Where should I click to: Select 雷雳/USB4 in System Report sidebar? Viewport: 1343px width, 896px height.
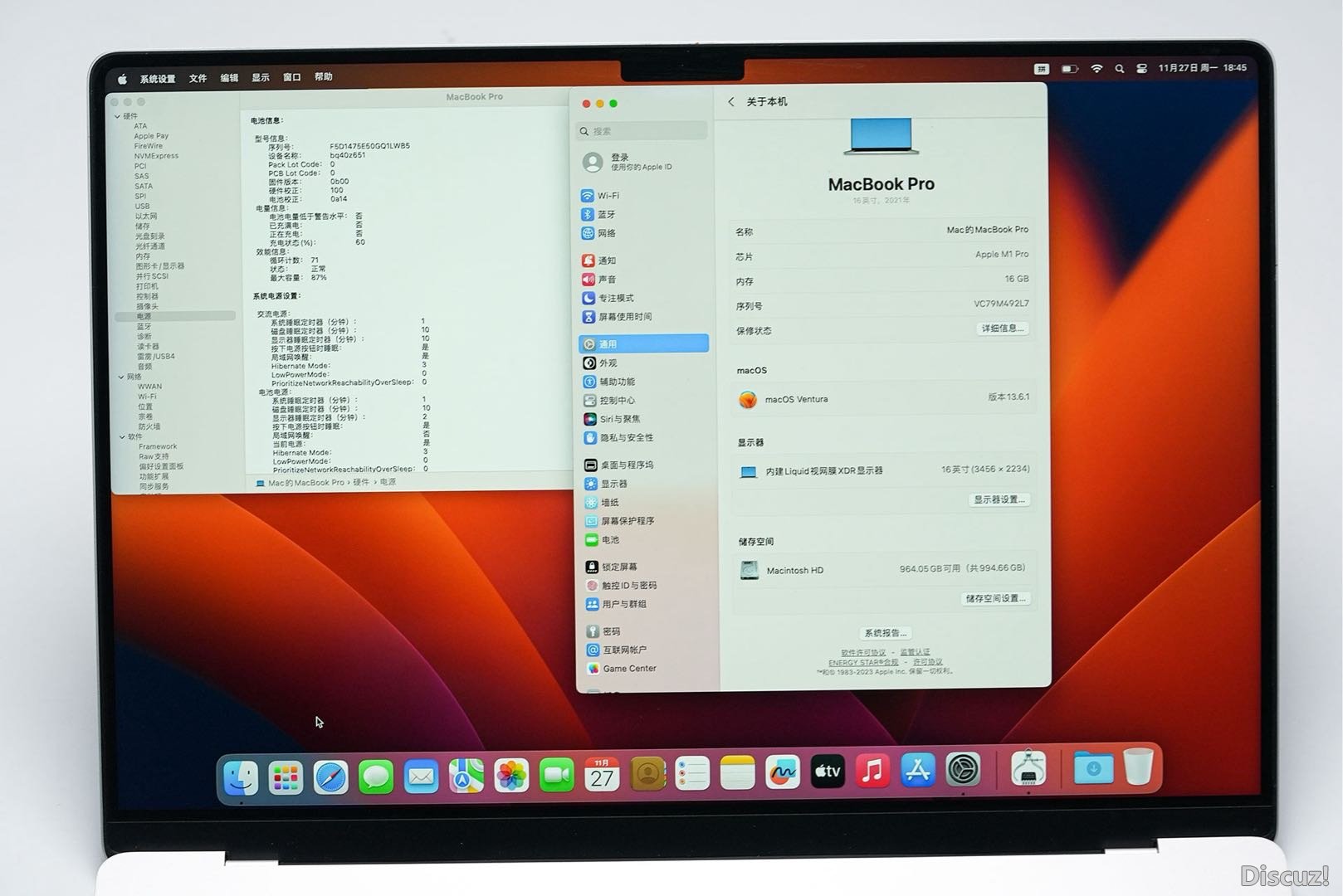[156, 357]
